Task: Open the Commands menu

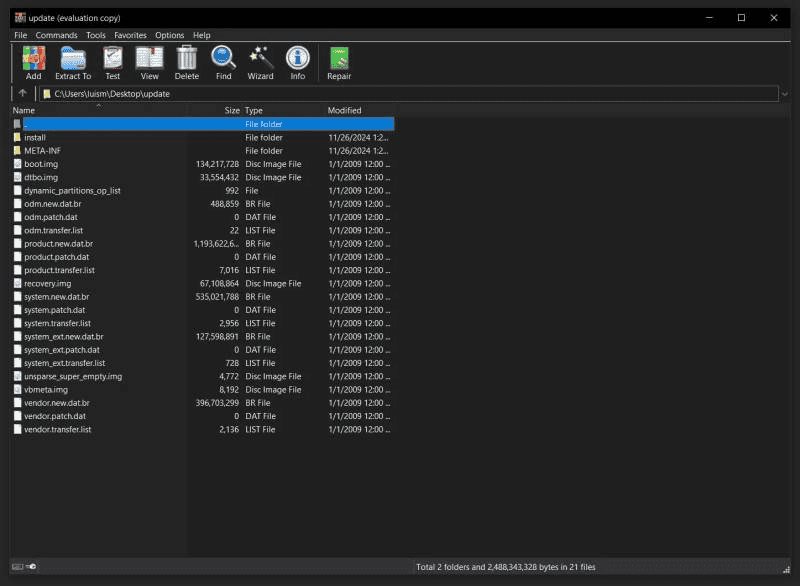Action: [x=57, y=35]
